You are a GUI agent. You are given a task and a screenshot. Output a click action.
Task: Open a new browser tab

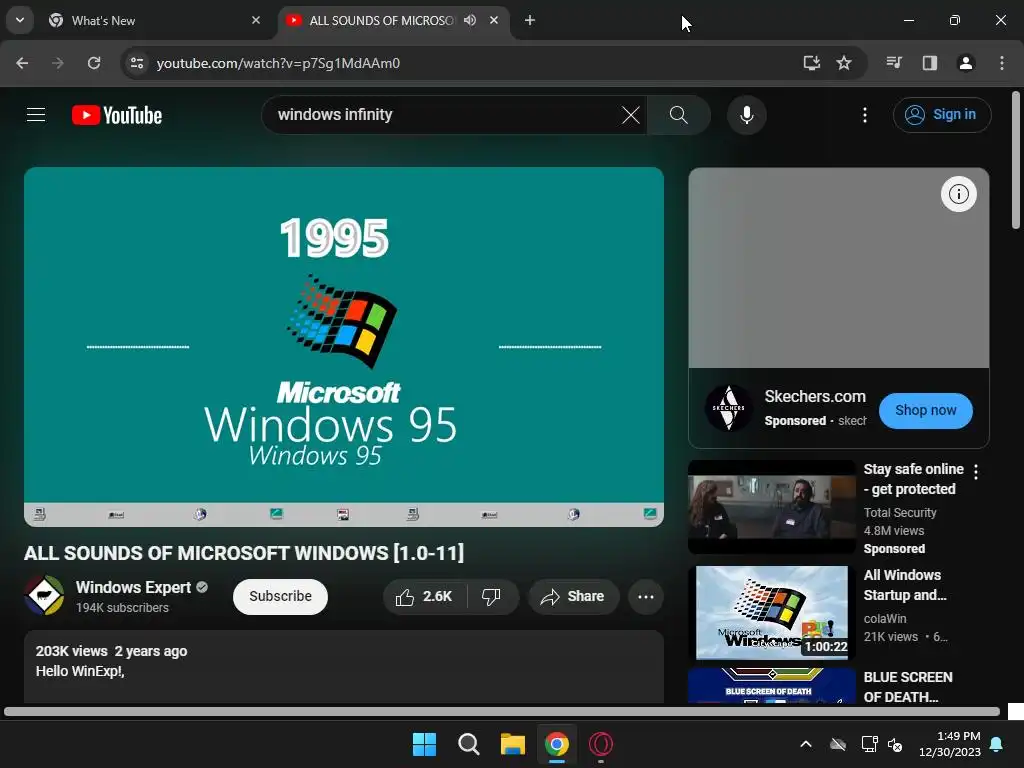pos(530,20)
